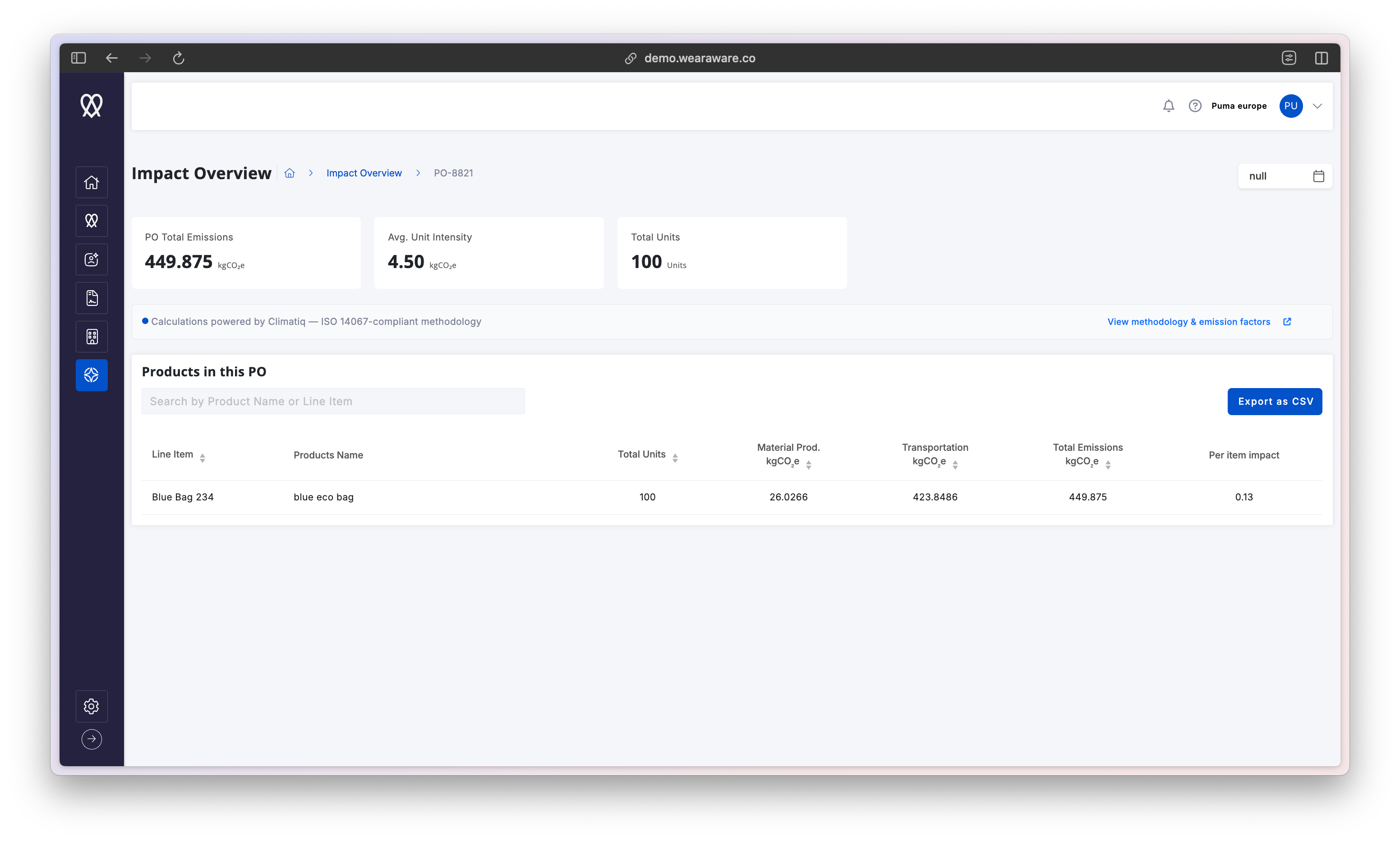Click the Products in this PO heading

click(x=203, y=372)
